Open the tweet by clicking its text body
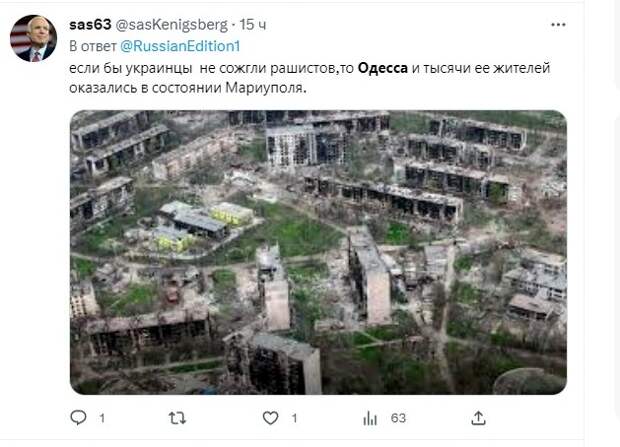620x447 pixels. click(310, 78)
